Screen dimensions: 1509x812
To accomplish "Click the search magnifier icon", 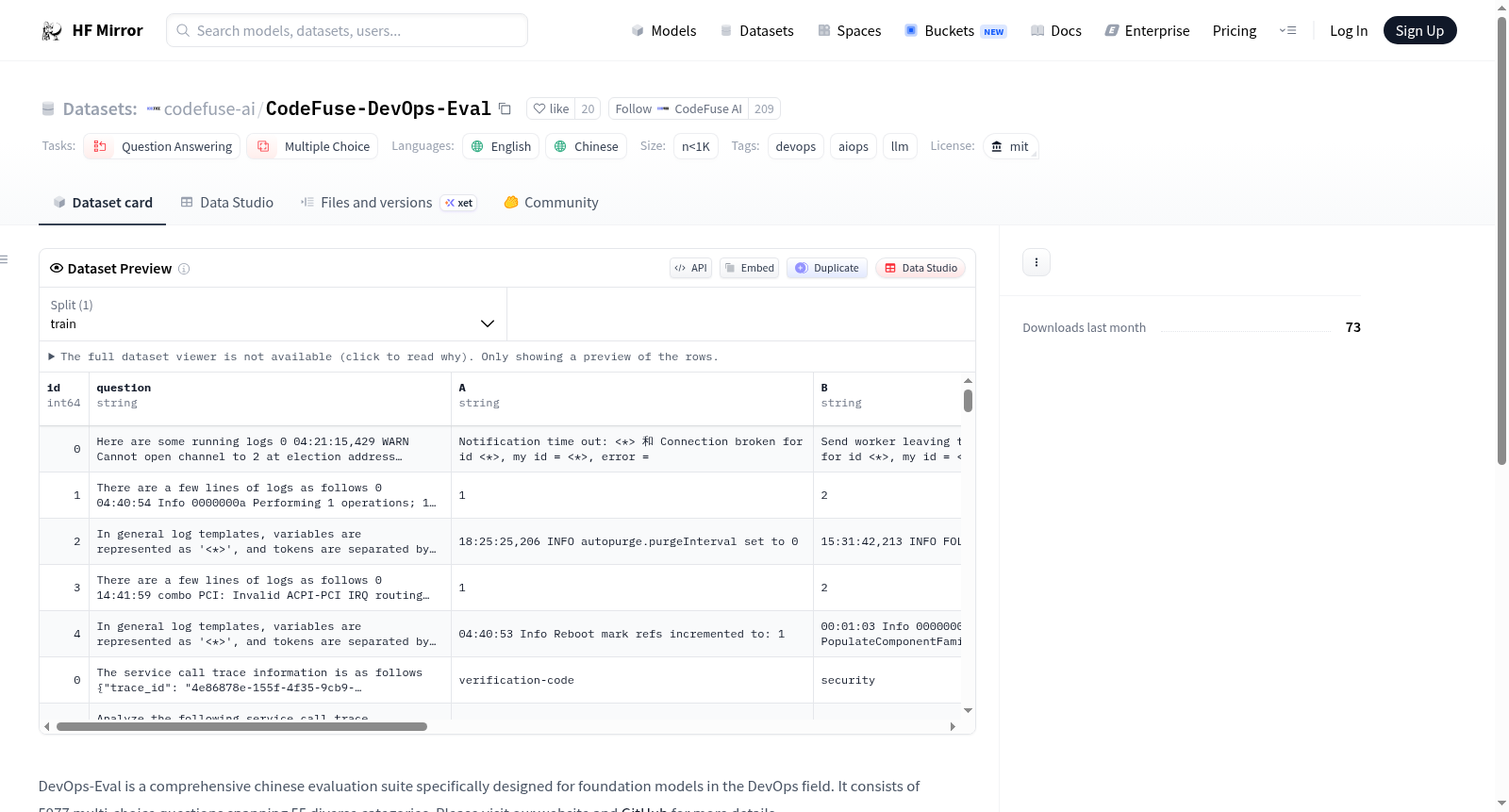I will 183,31.
